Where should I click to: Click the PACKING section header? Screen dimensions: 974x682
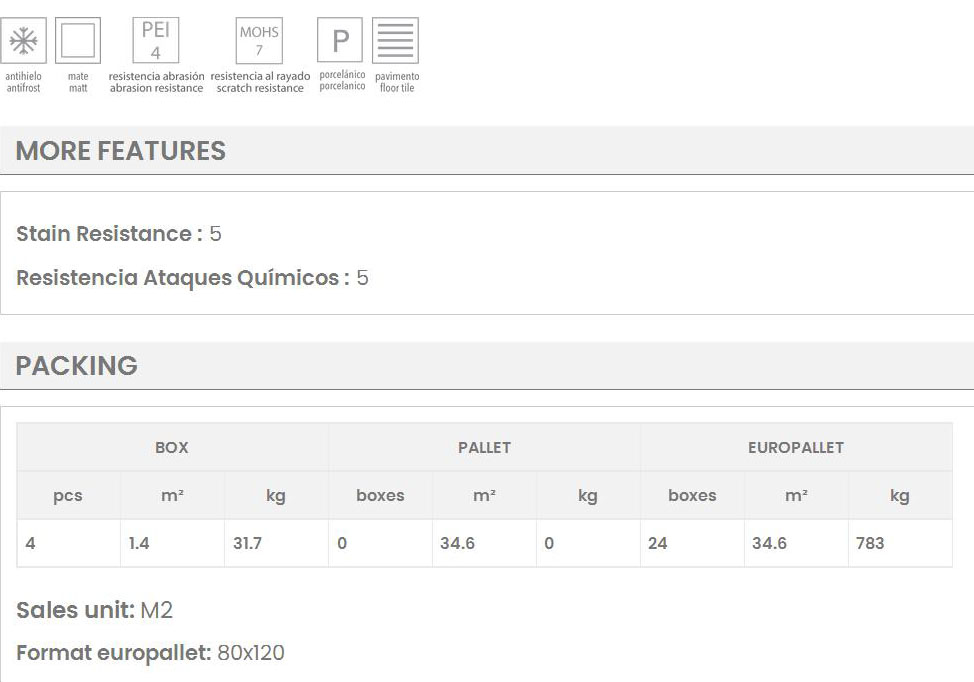point(77,366)
